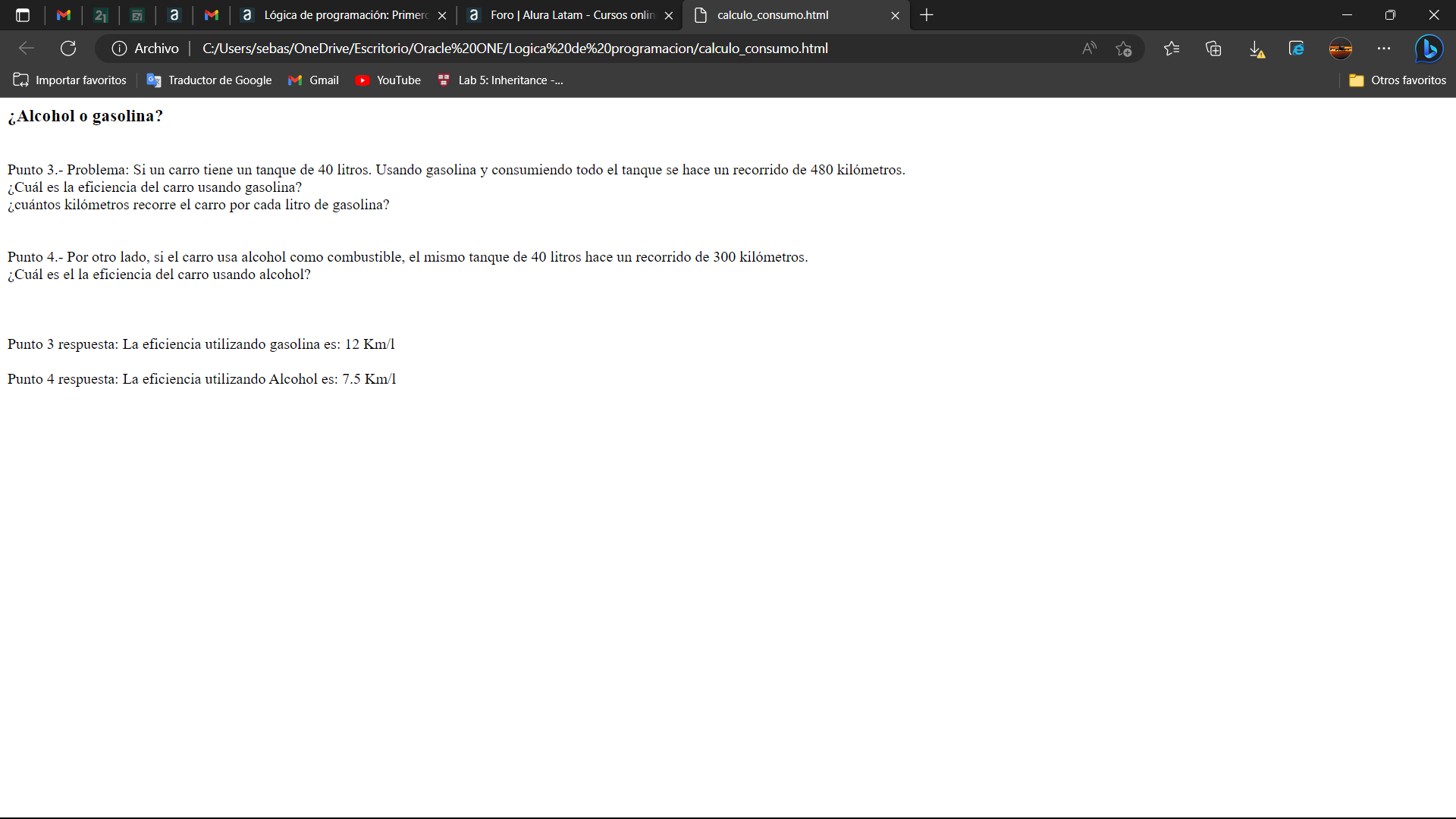Open Settings and more ellipsis menu
1456x819 pixels.
tap(1384, 49)
